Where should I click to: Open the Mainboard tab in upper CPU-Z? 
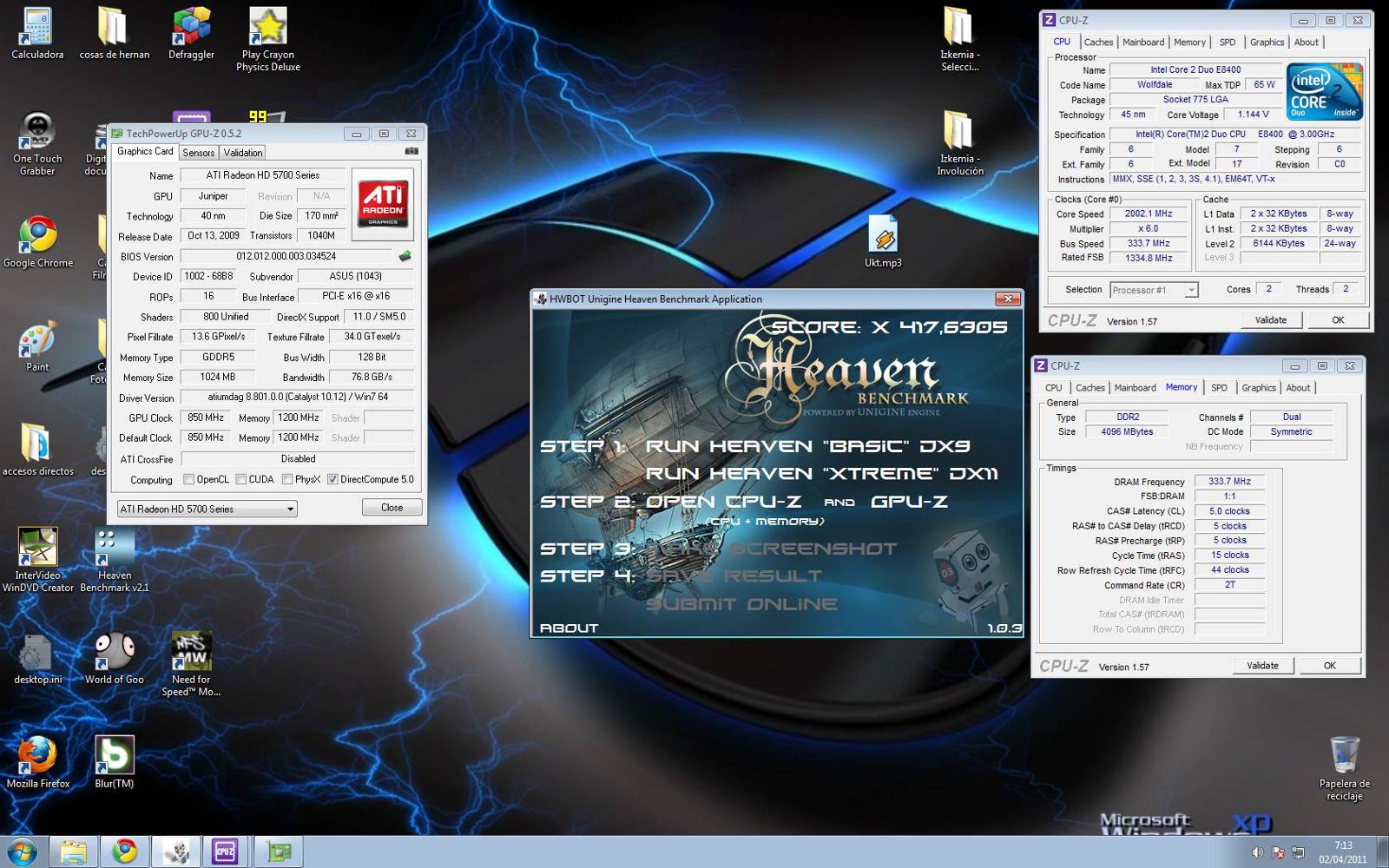pyautogui.click(x=1143, y=42)
